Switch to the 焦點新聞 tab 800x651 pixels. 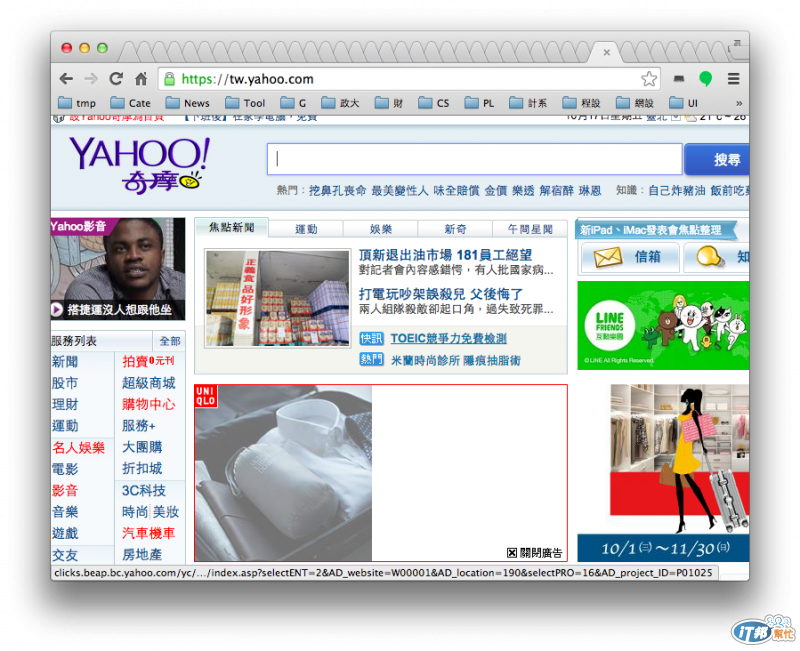click(232, 228)
